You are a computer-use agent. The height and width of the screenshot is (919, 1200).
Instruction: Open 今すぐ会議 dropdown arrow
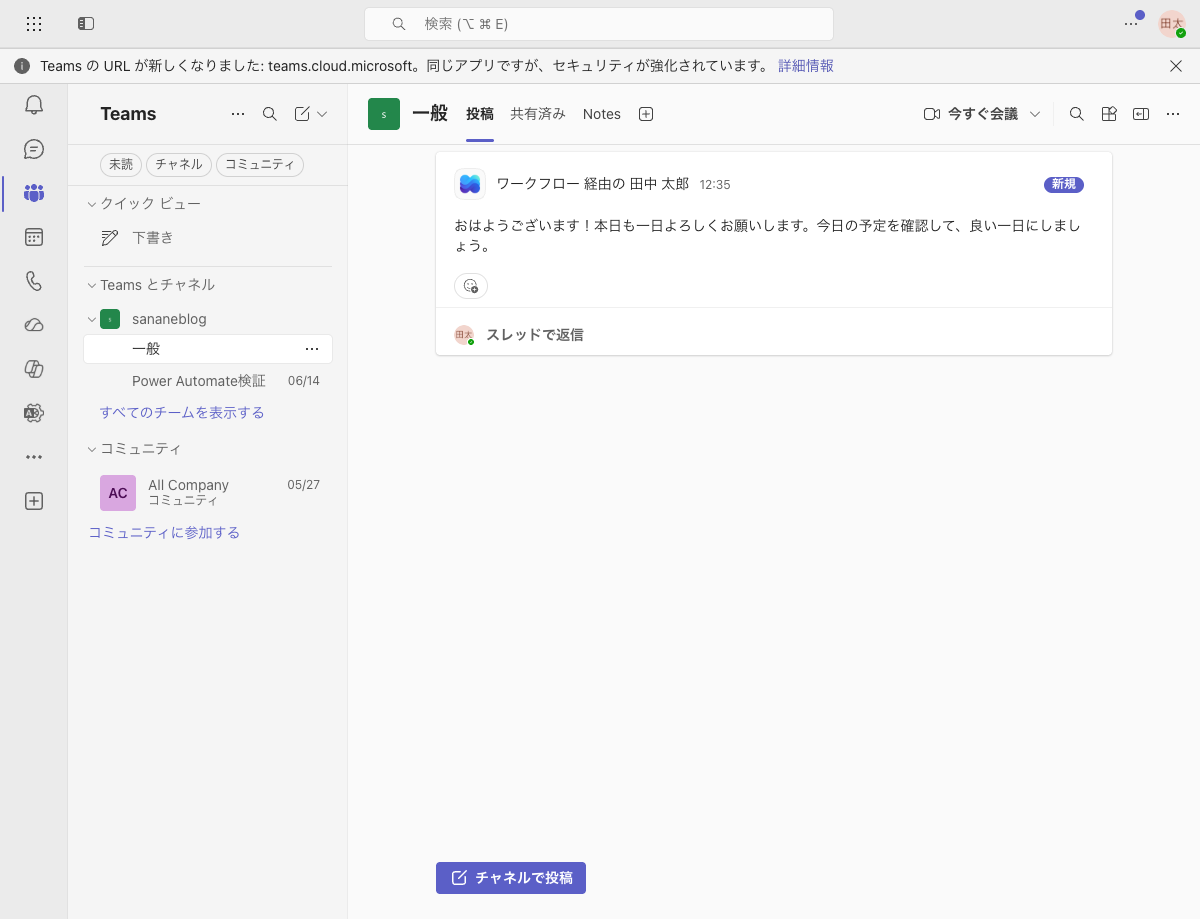coord(1035,114)
